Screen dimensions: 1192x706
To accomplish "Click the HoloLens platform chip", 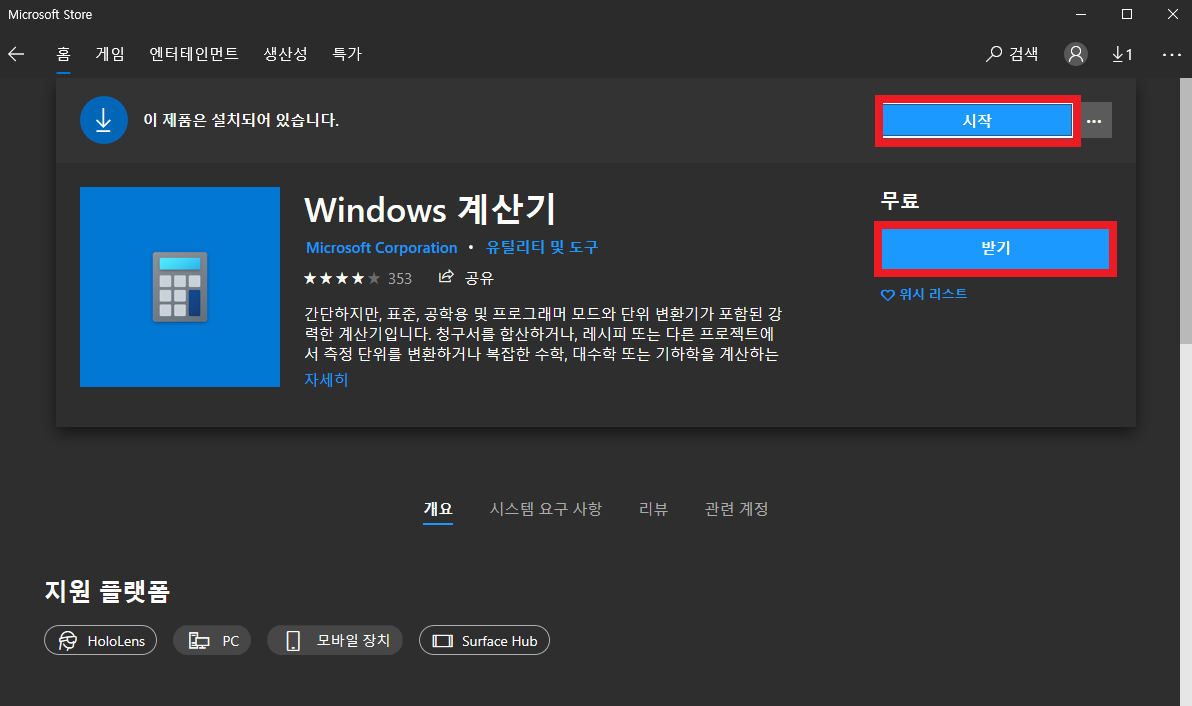I will coord(100,641).
